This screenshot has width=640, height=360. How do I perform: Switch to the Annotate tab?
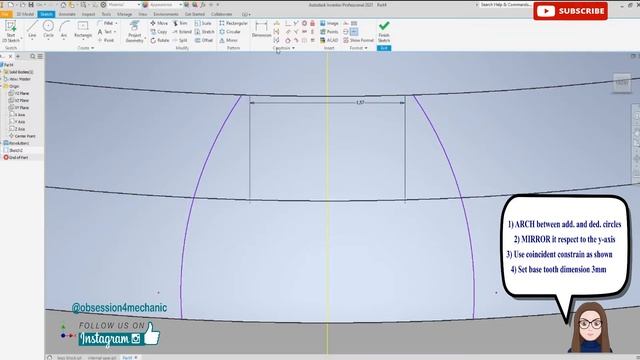point(67,14)
